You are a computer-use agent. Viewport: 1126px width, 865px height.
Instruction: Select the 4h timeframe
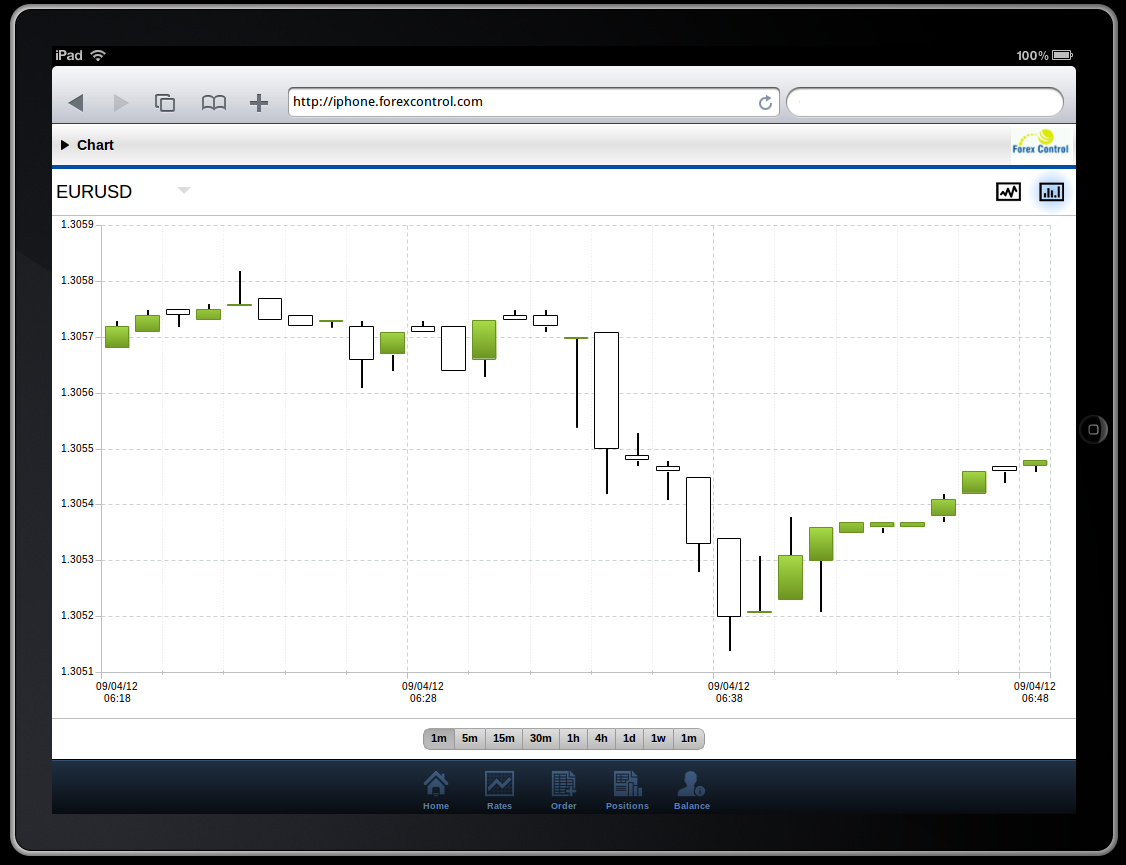(601, 739)
